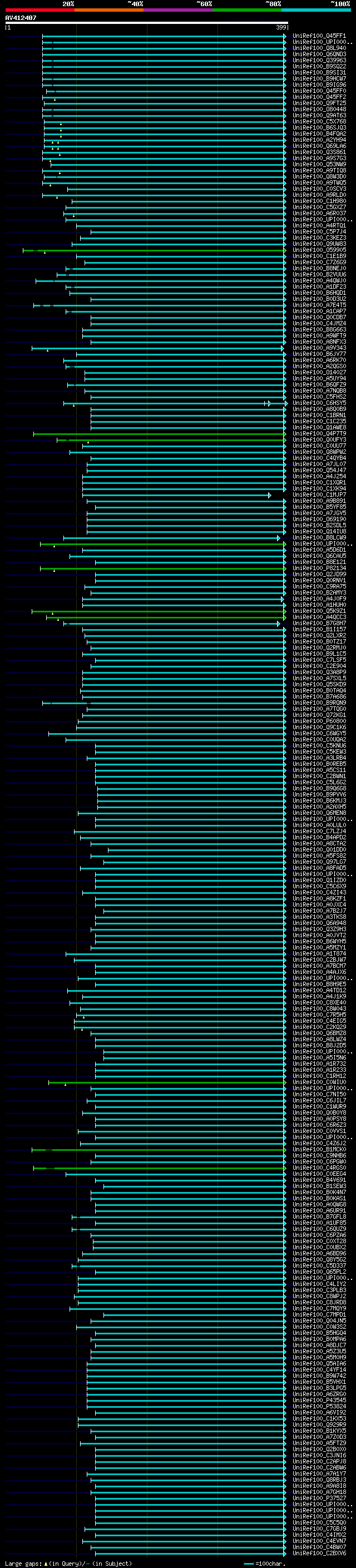Select hit label UniRef100_A4QWJ0
Viewport: 356px width, 1568px height.
(x=319, y=280)
